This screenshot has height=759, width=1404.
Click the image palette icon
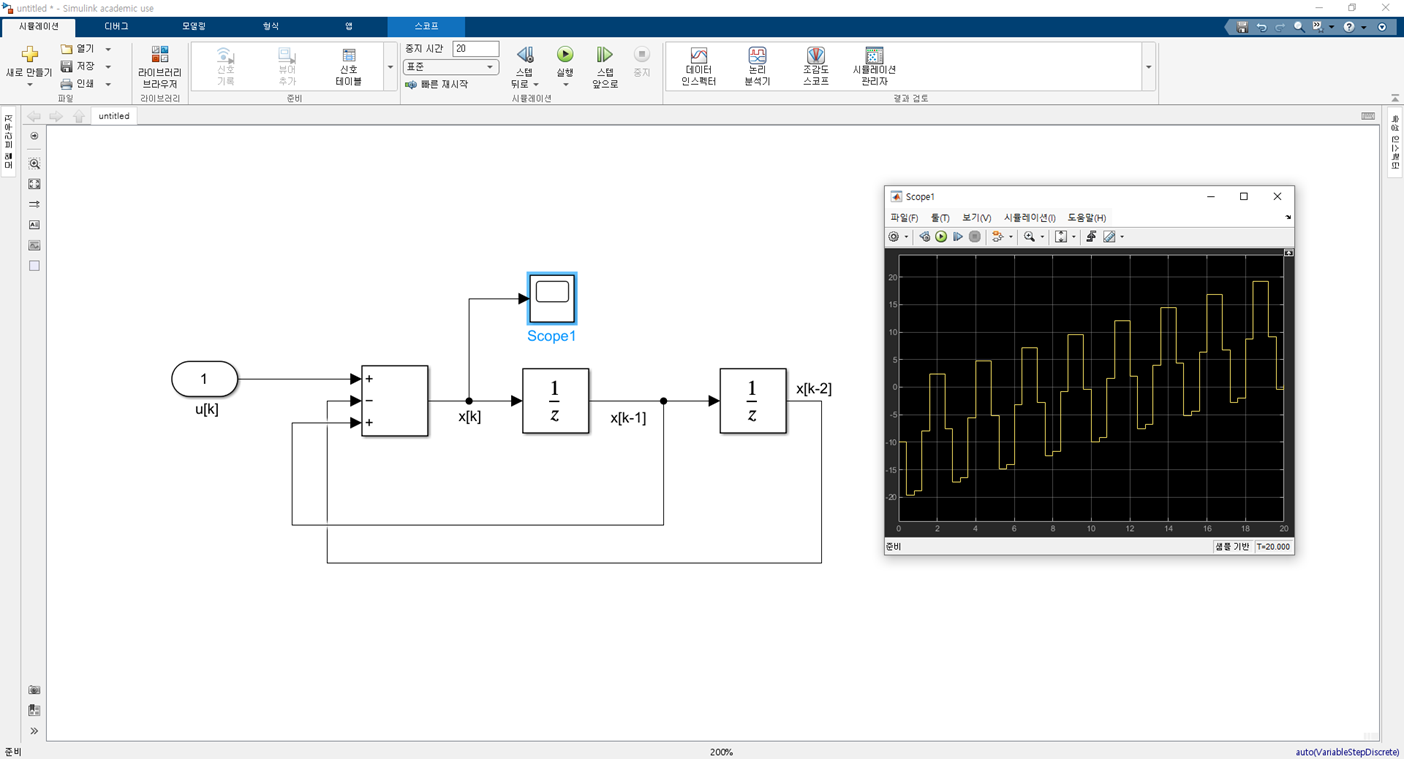coord(34,245)
